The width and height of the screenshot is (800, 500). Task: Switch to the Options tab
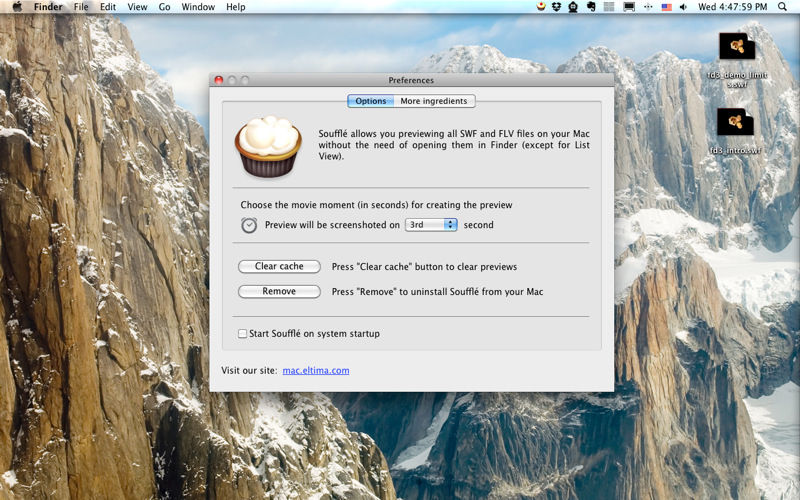(x=370, y=101)
